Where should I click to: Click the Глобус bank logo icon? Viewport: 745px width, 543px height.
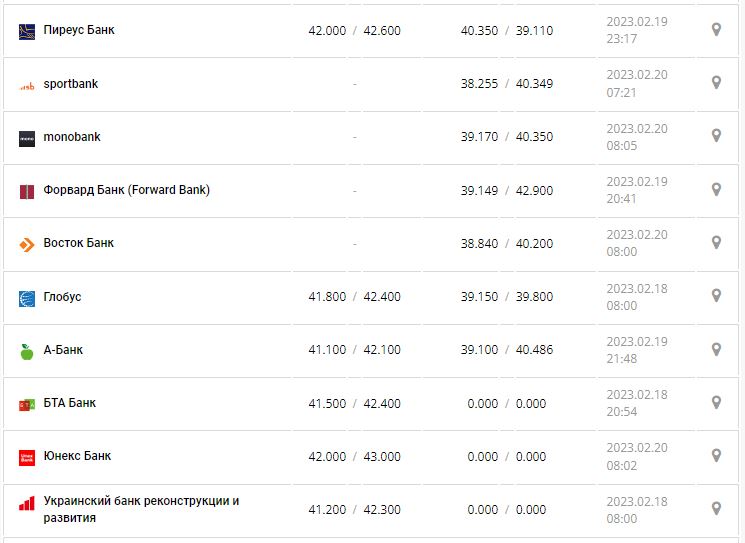27,298
